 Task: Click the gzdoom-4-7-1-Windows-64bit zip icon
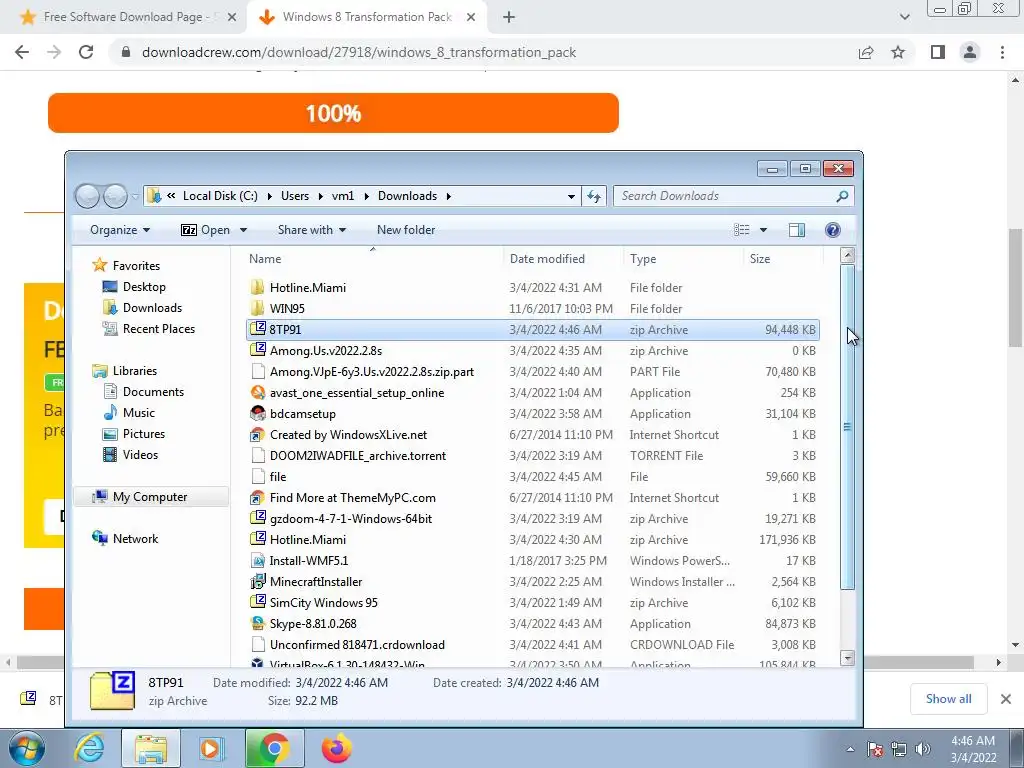(258, 519)
